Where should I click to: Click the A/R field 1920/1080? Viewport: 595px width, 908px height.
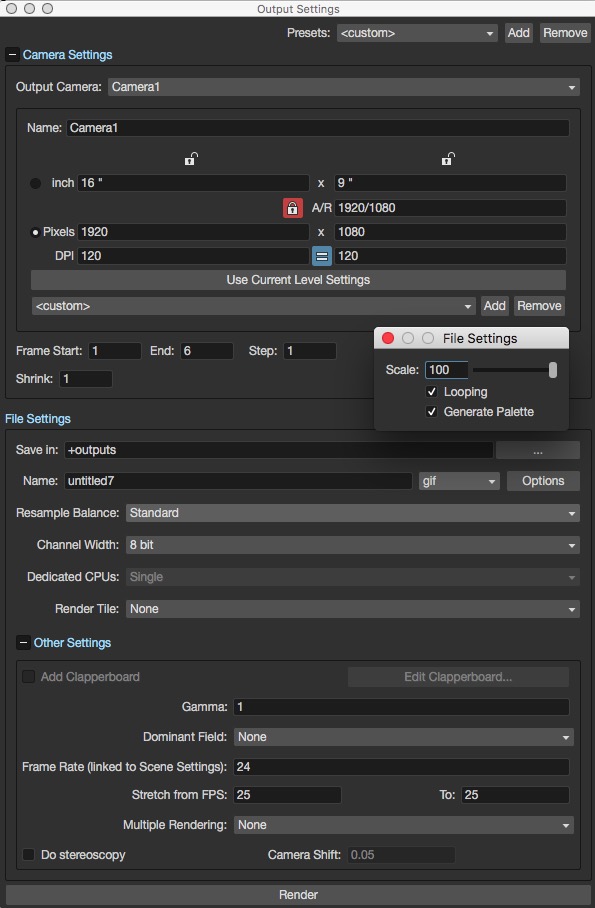coord(450,208)
